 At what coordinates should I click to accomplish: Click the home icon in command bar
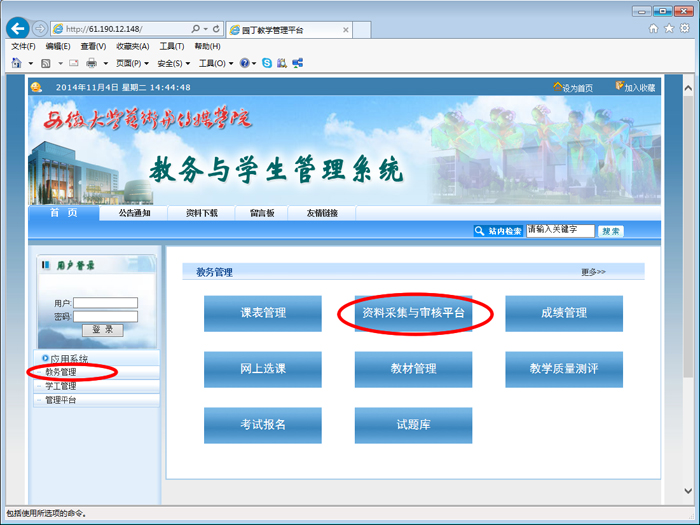tap(17, 63)
